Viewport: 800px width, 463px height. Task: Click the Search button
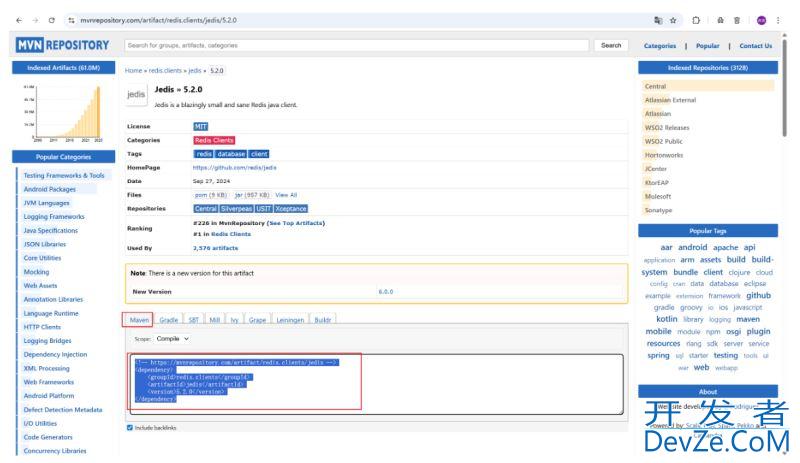611,45
